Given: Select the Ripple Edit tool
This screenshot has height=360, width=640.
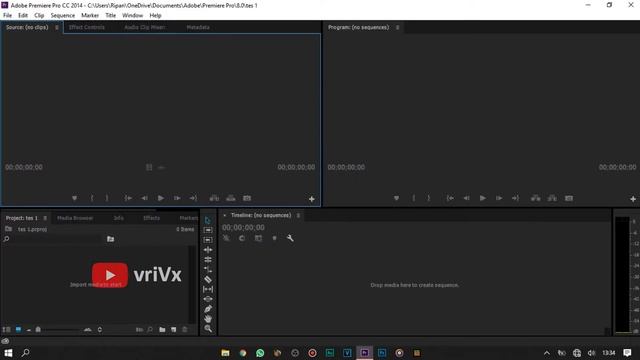Looking at the screenshot, I should (x=208, y=250).
